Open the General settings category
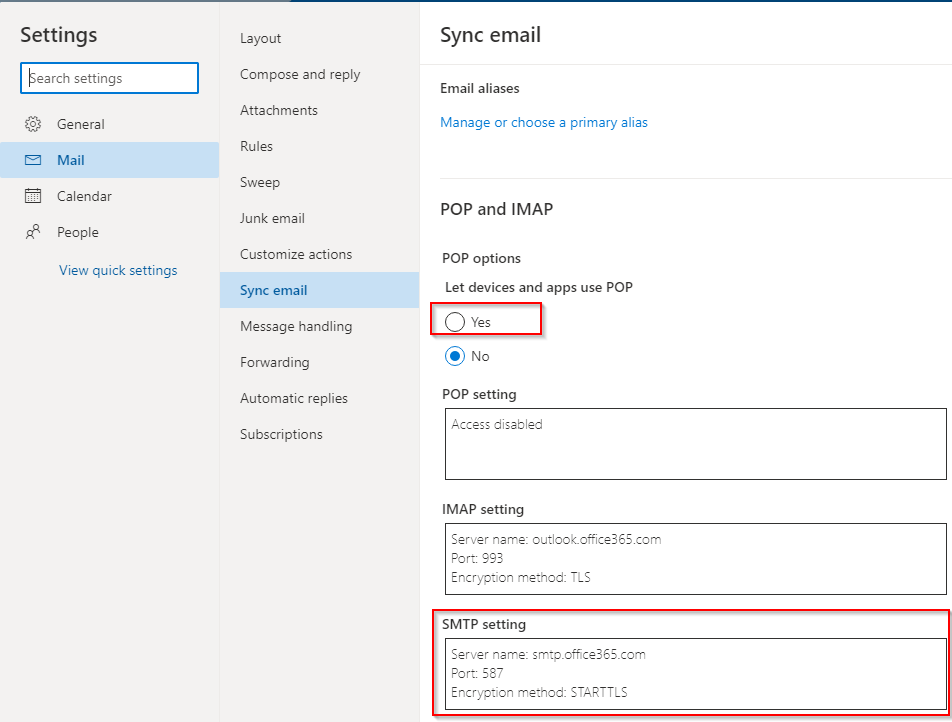The width and height of the screenshot is (952, 722). [x=109, y=124]
